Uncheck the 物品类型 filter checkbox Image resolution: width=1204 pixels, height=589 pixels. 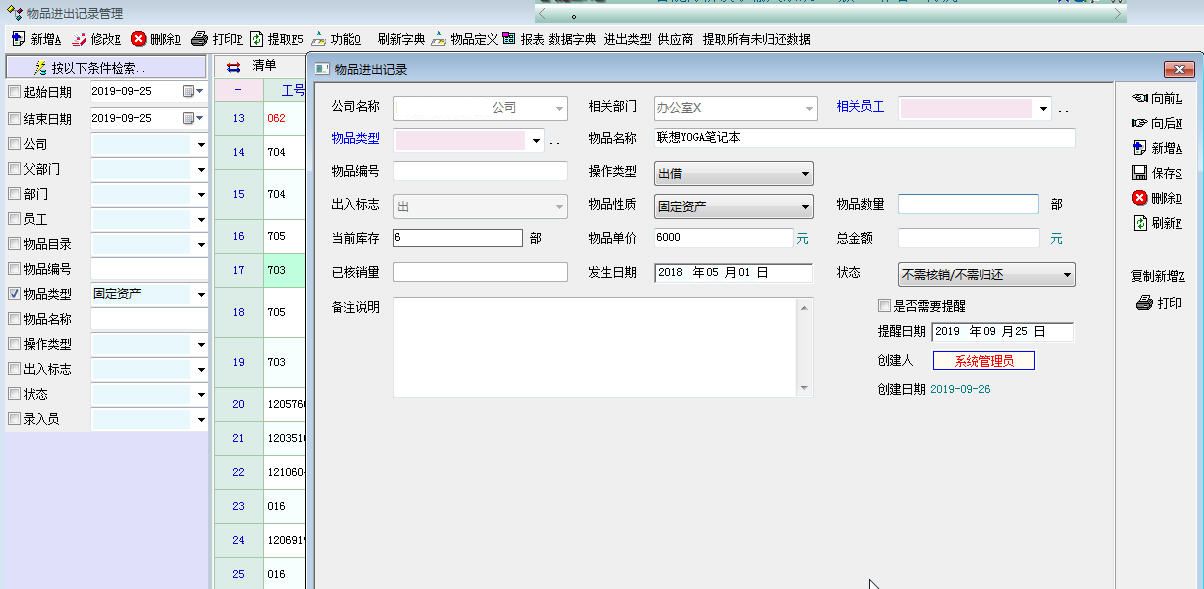pos(15,294)
